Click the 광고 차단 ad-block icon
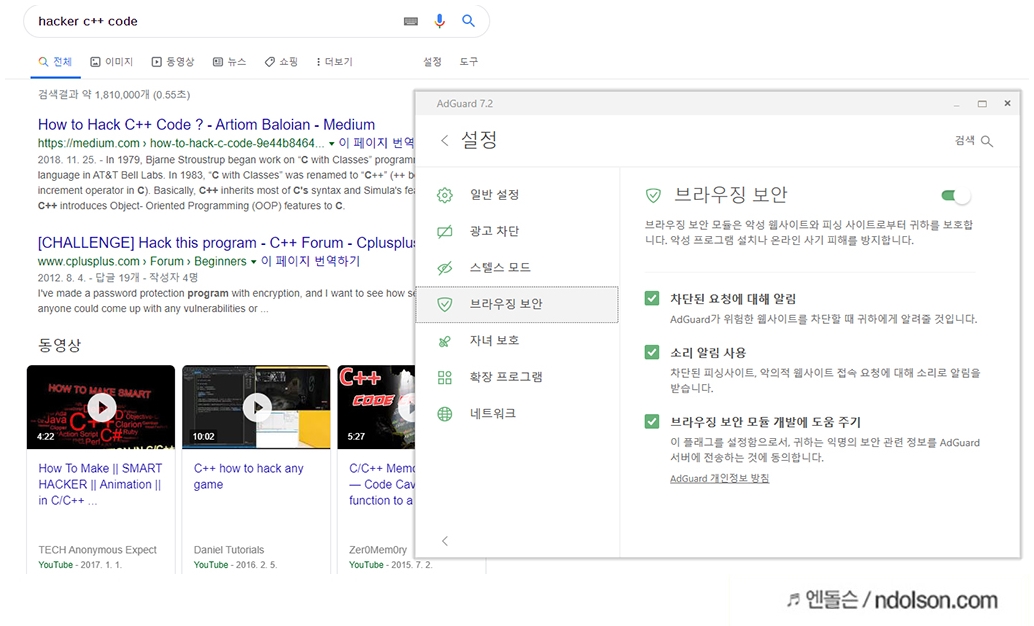This screenshot has height=626, width=1034. [445, 232]
